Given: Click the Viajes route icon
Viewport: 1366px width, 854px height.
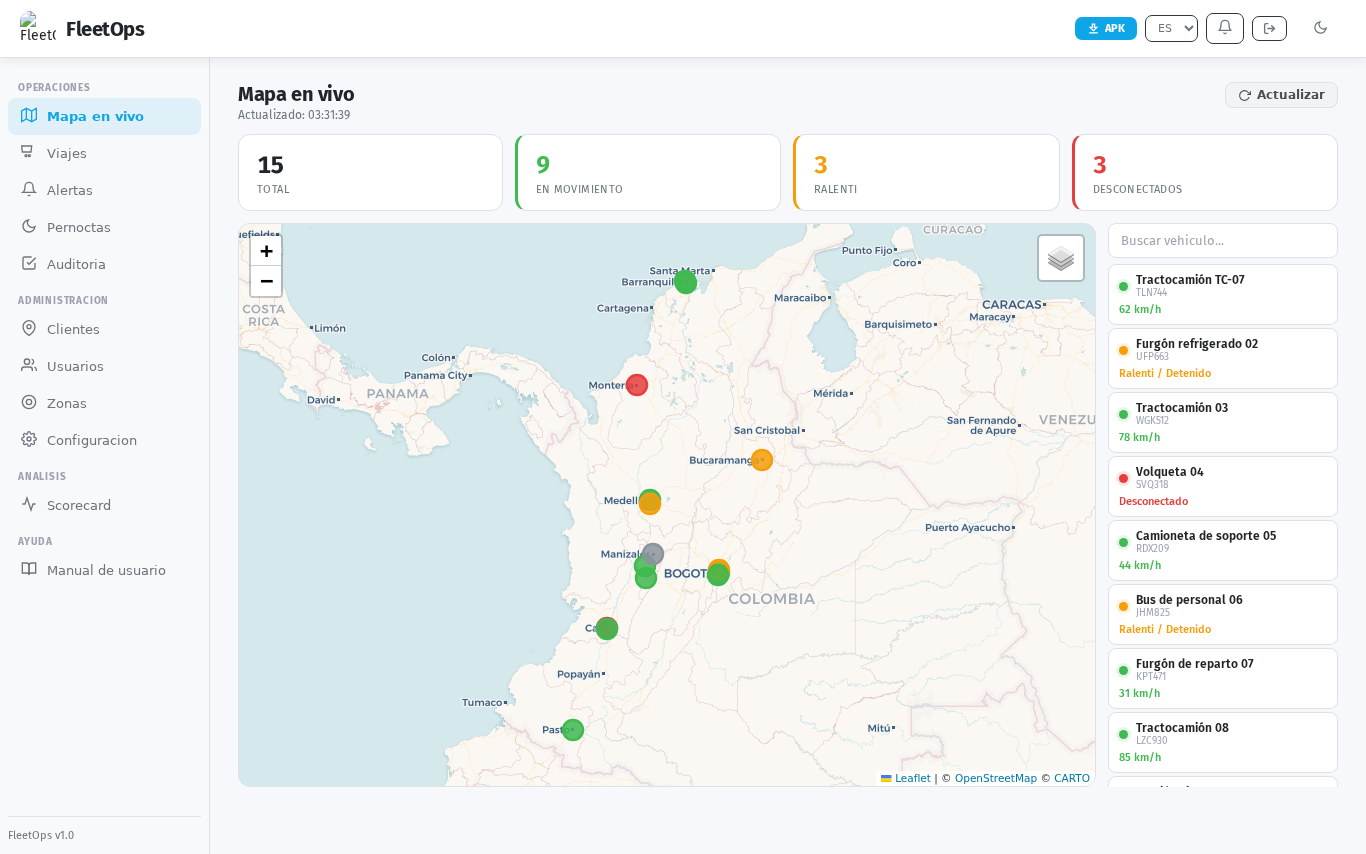Looking at the screenshot, I should pos(29,152).
